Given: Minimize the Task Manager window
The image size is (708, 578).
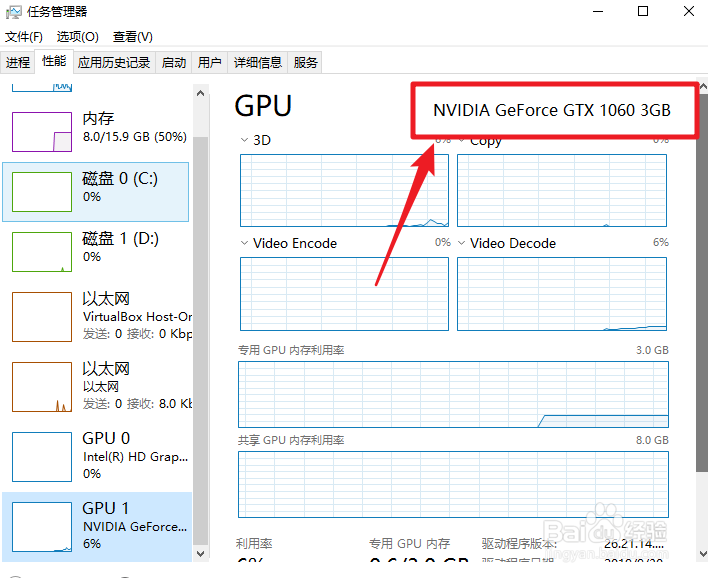Looking at the screenshot, I should coord(598,11).
